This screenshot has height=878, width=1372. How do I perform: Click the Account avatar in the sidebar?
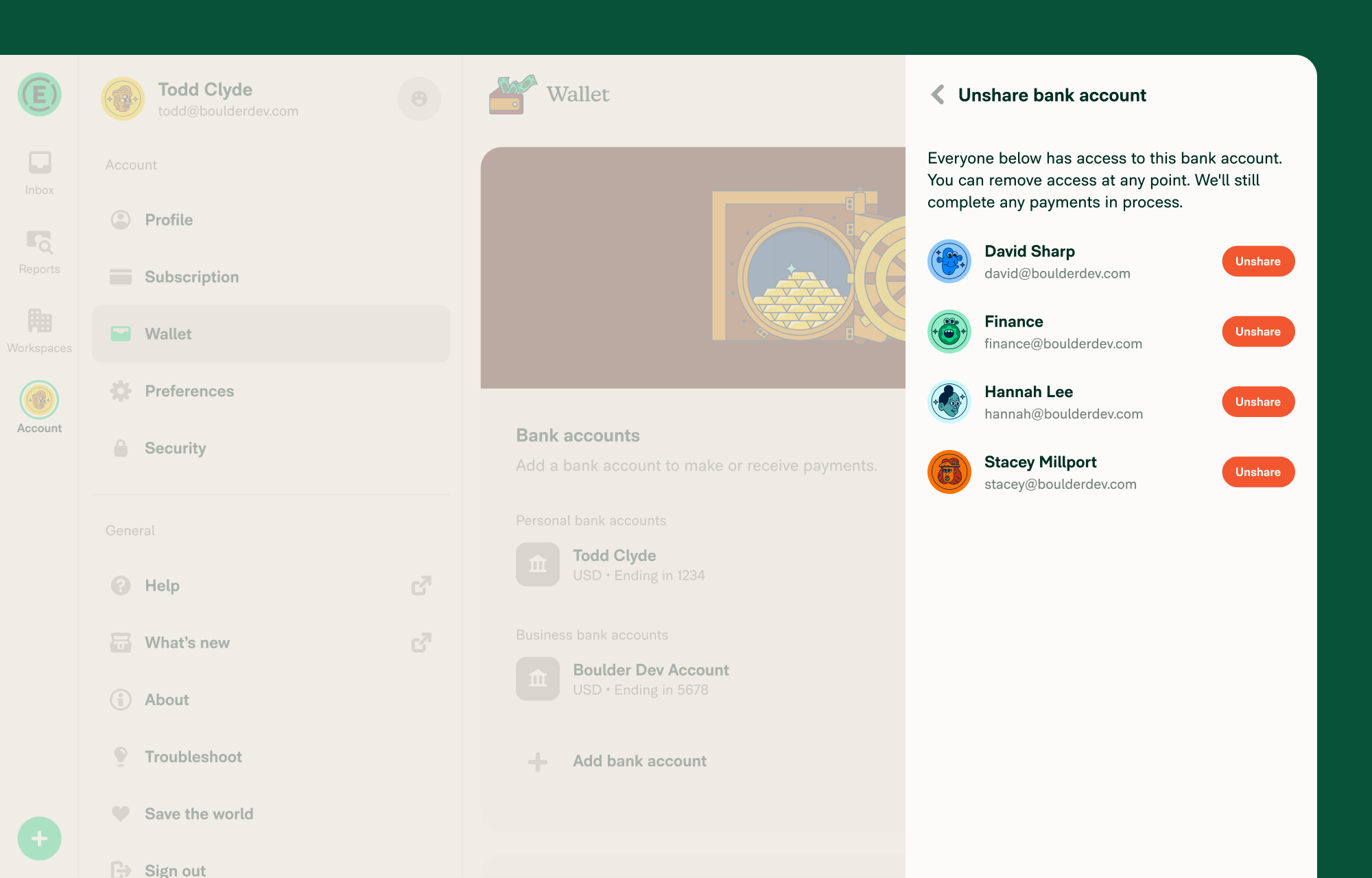point(39,399)
